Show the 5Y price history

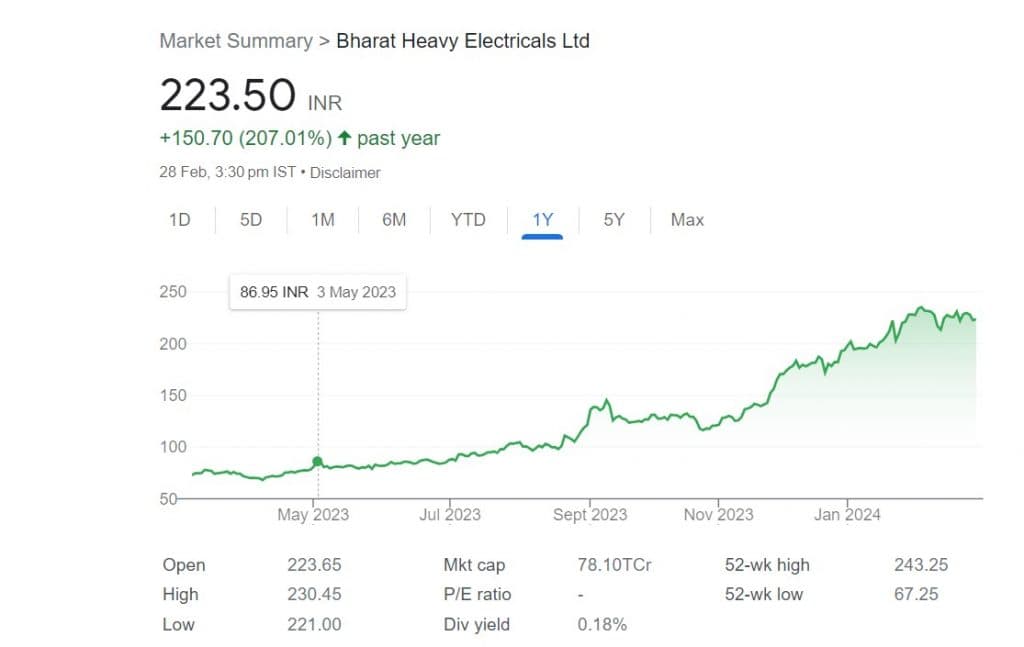[x=614, y=220]
